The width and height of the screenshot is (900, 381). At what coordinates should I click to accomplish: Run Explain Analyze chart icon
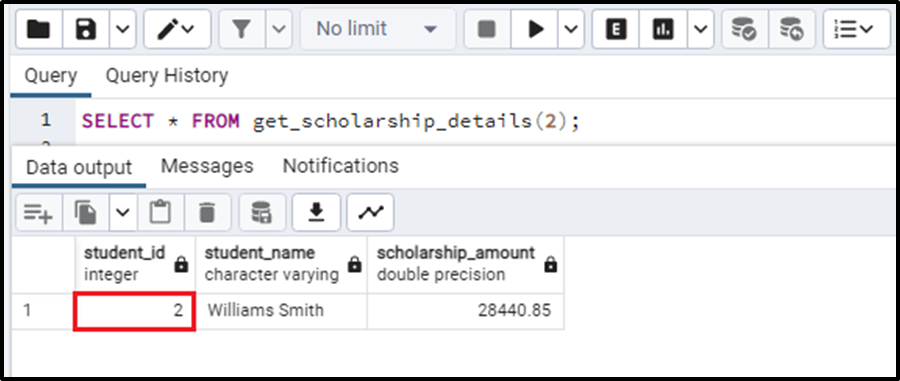tap(664, 29)
